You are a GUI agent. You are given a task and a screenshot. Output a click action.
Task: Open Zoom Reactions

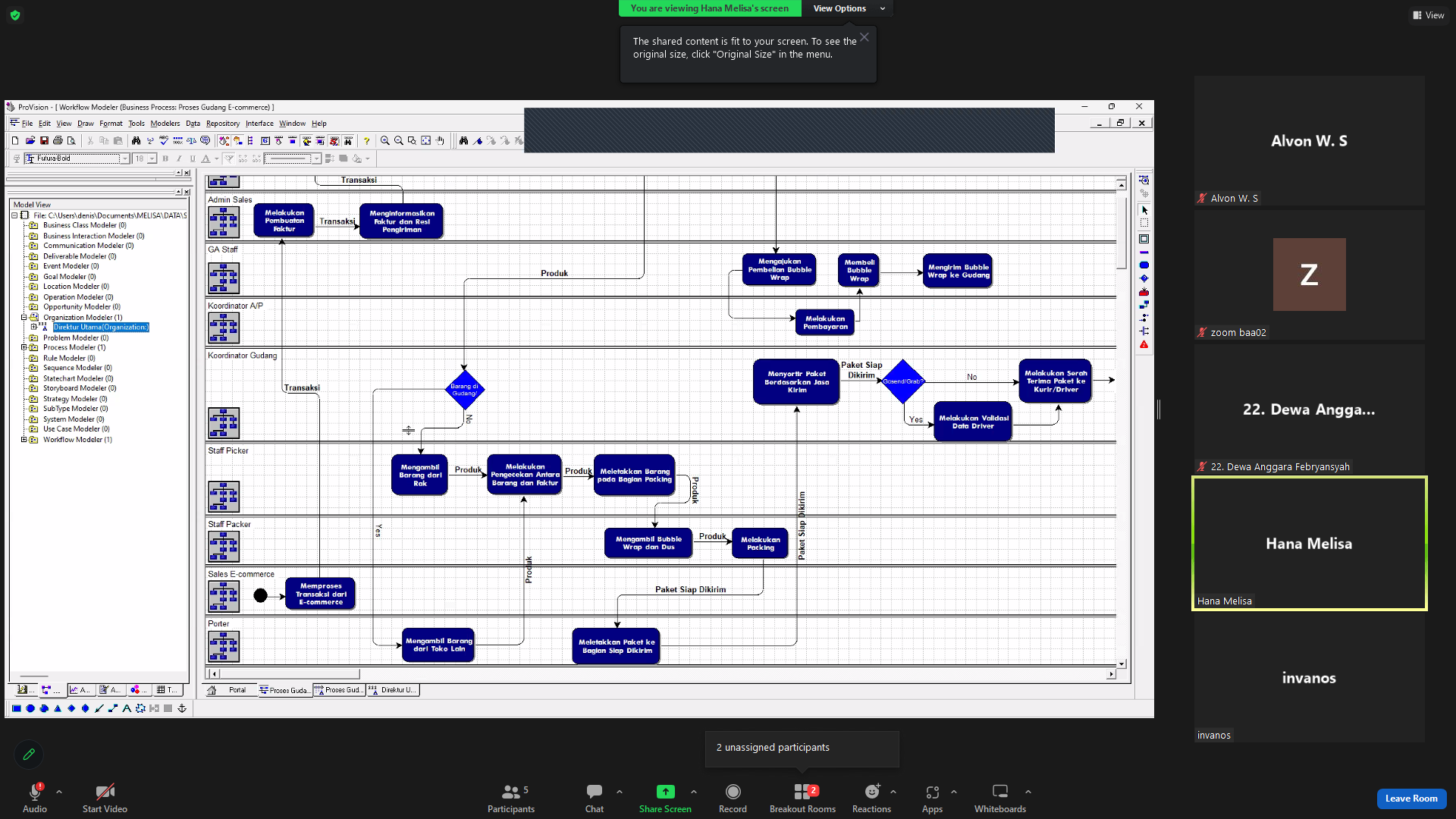coord(871,799)
